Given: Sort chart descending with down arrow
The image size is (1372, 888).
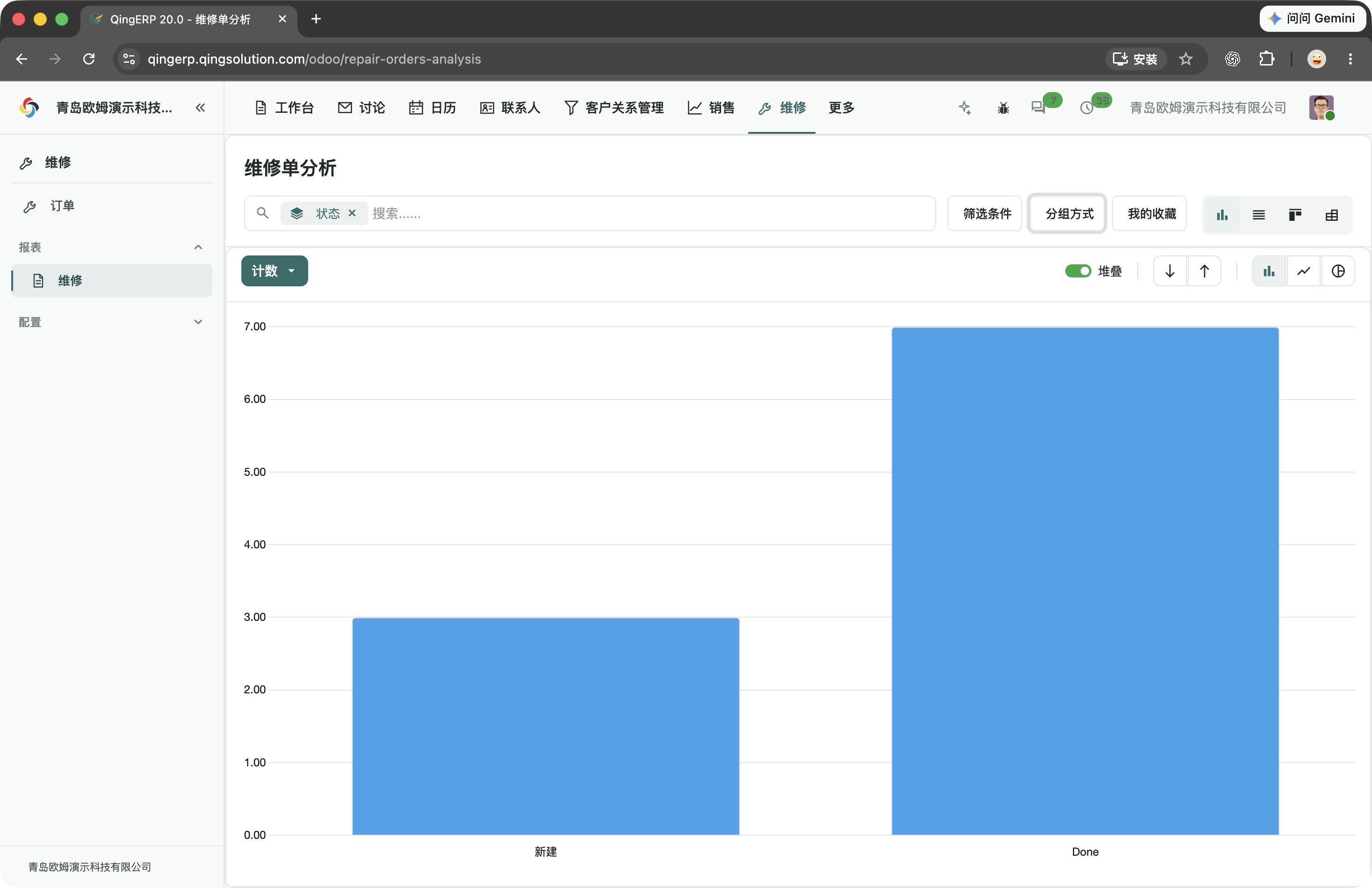Looking at the screenshot, I should (x=1170, y=271).
